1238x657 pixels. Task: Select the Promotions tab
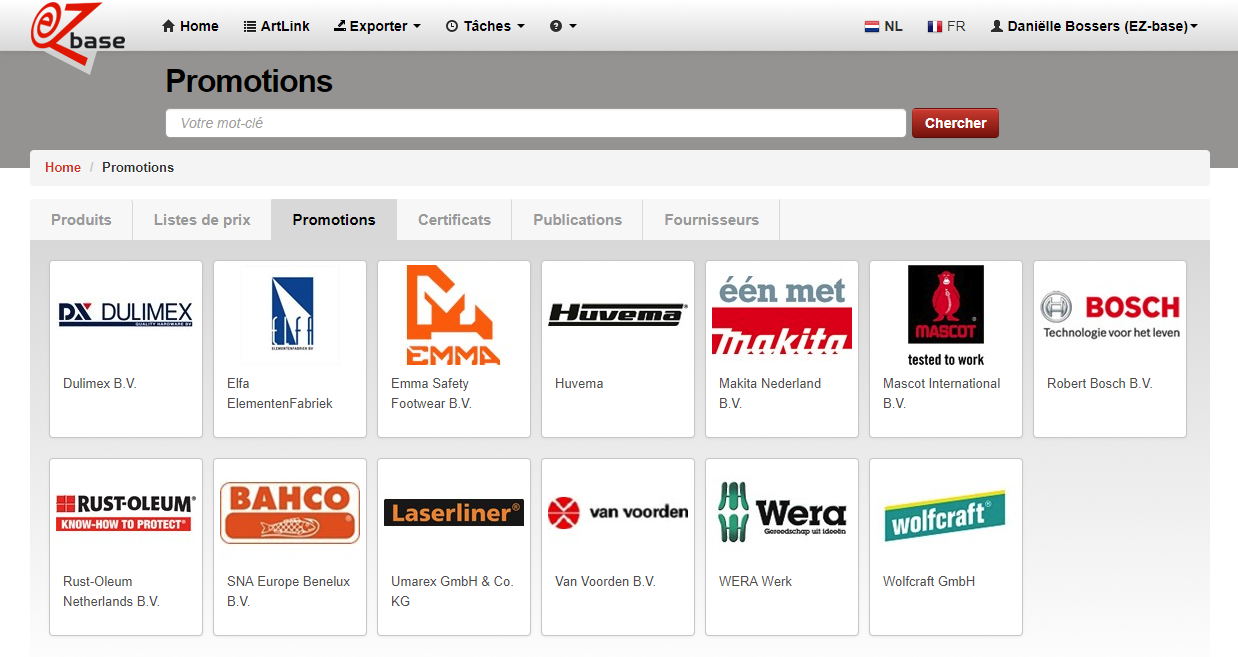tap(334, 220)
